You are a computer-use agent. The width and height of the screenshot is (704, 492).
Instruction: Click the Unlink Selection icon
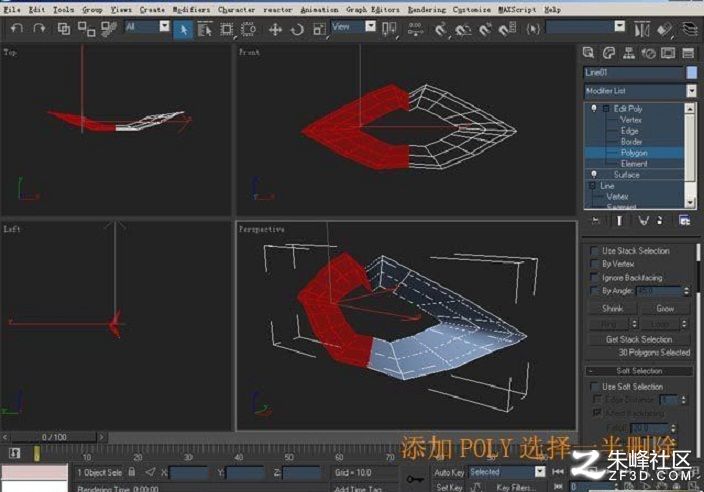tap(86, 29)
